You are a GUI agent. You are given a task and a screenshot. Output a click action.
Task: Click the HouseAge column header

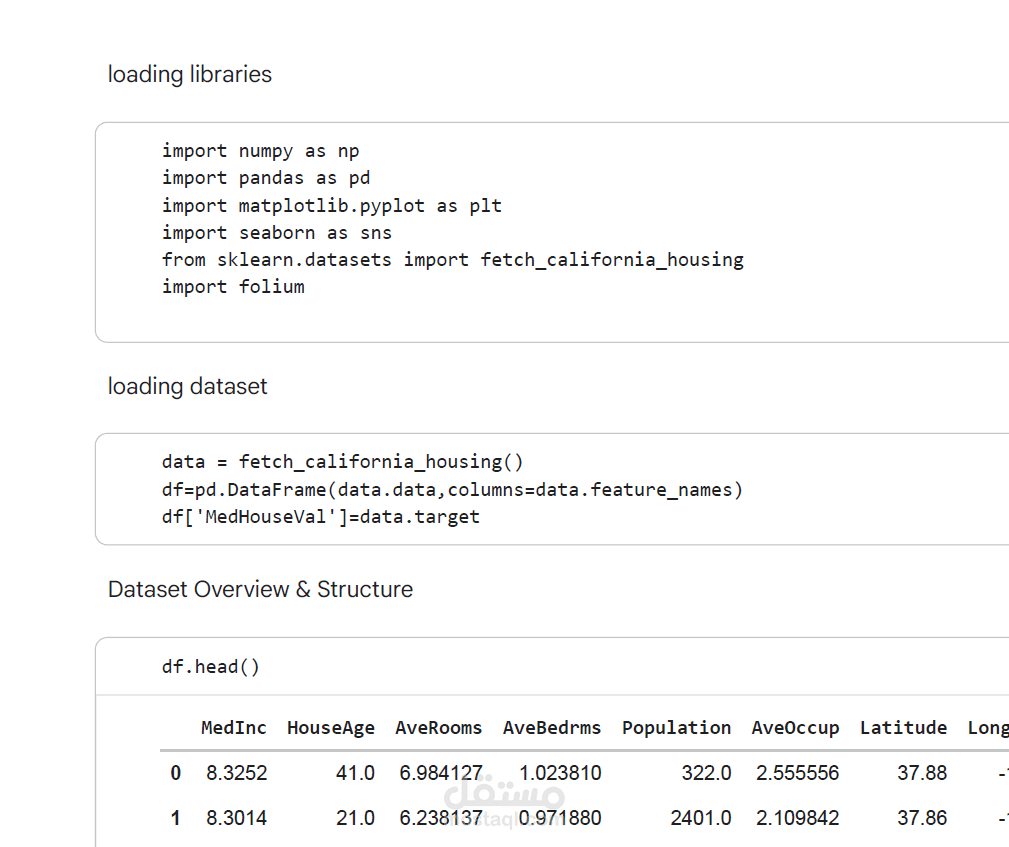click(x=331, y=727)
